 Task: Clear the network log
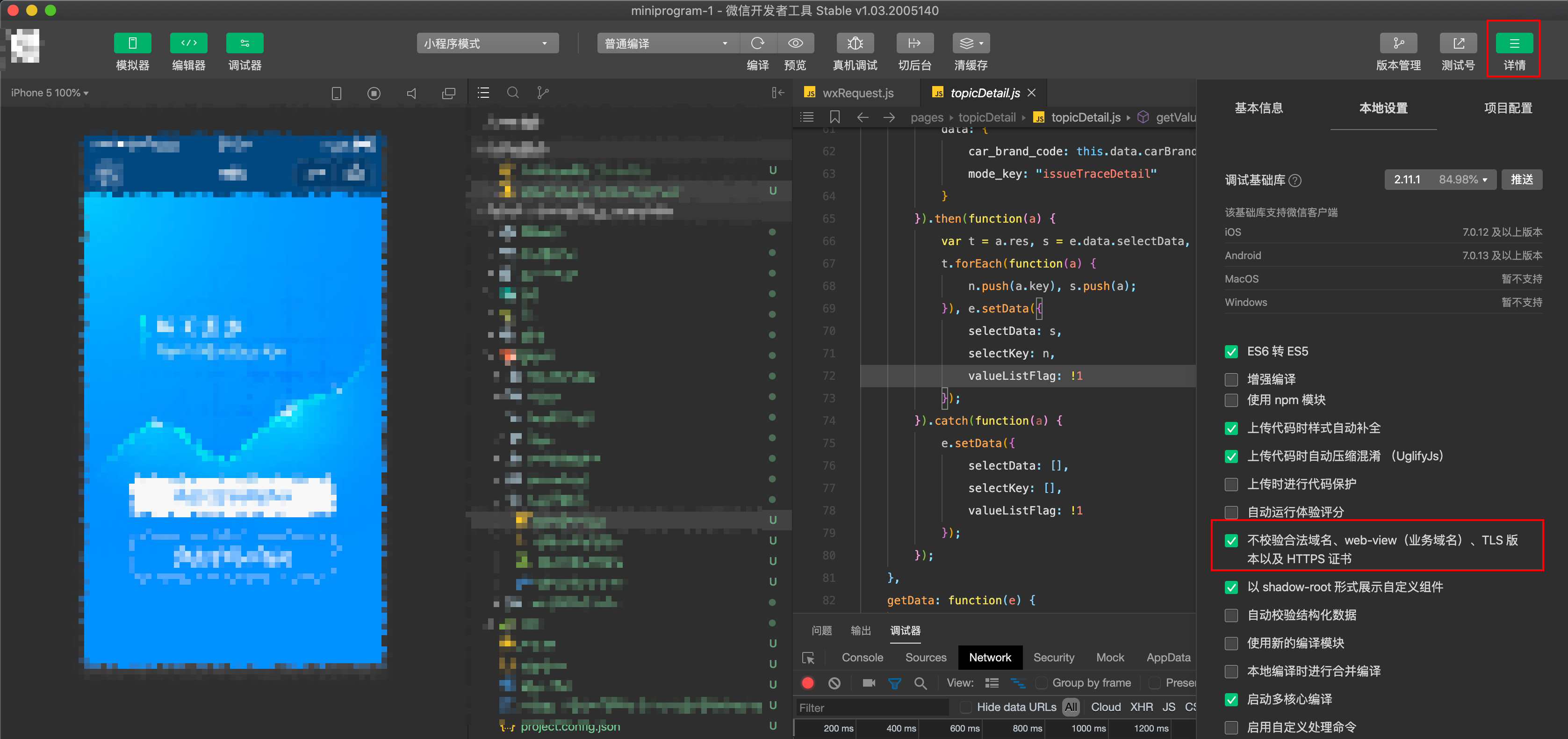tap(834, 683)
